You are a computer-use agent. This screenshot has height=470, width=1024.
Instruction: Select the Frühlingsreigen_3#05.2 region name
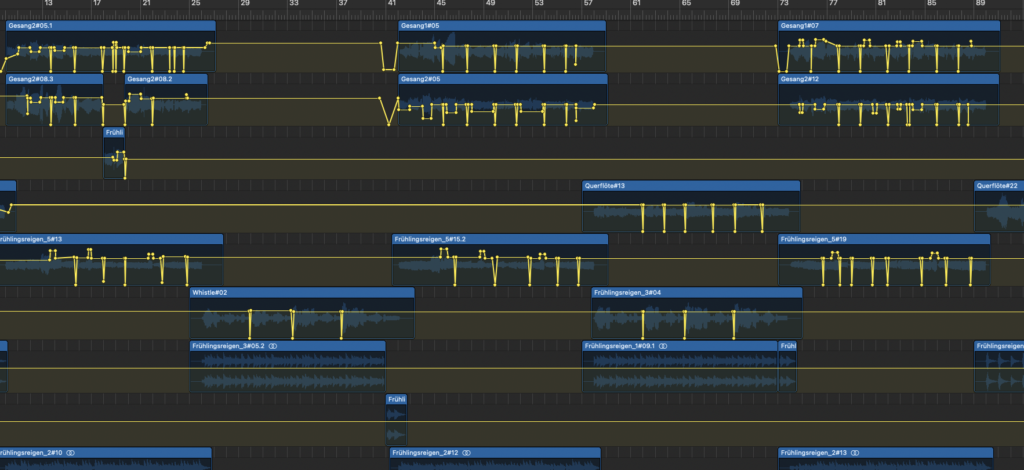(229, 346)
